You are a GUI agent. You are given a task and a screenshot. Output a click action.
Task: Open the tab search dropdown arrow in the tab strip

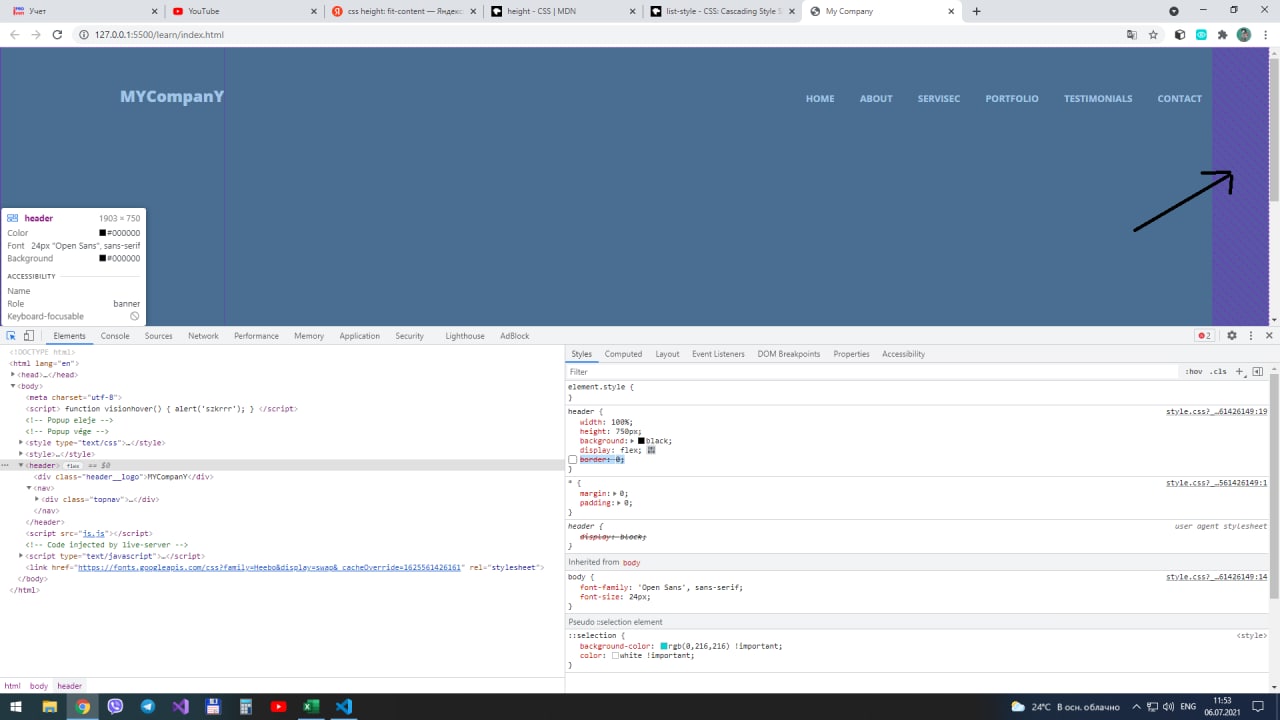1173,11
